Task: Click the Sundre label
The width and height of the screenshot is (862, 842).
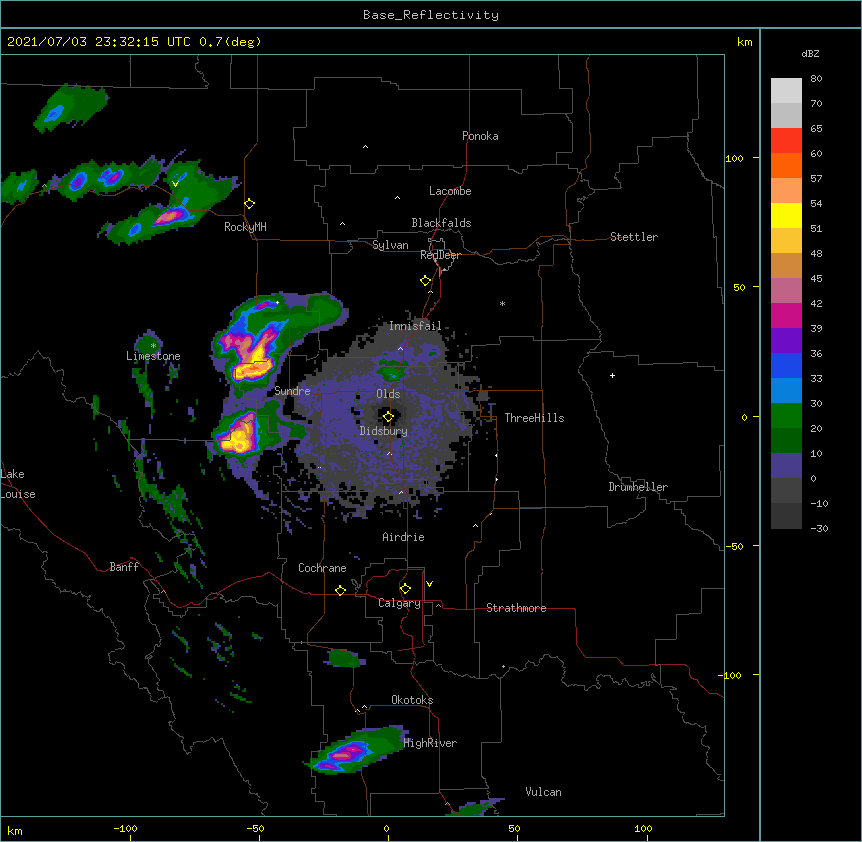Action: [292, 391]
